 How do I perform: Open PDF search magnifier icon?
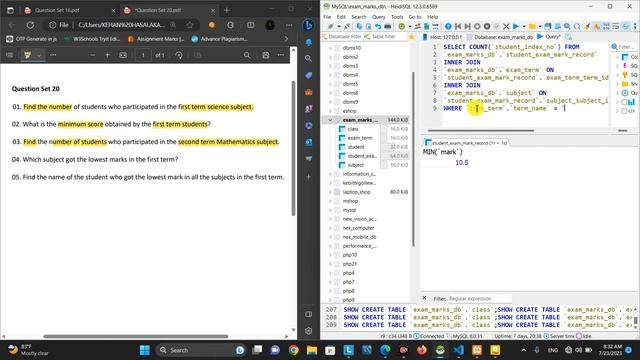click(247, 55)
